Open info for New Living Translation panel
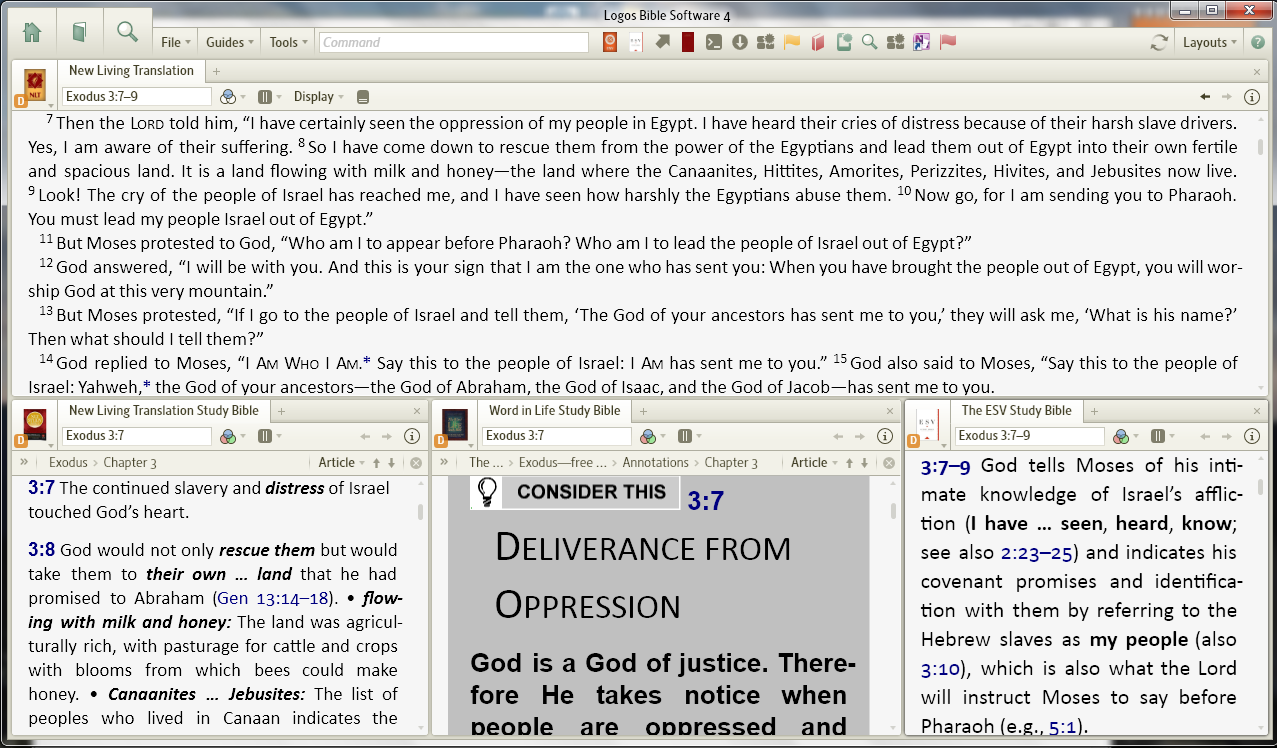Image resolution: width=1277 pixels, height=748 pixels. 1251,97
